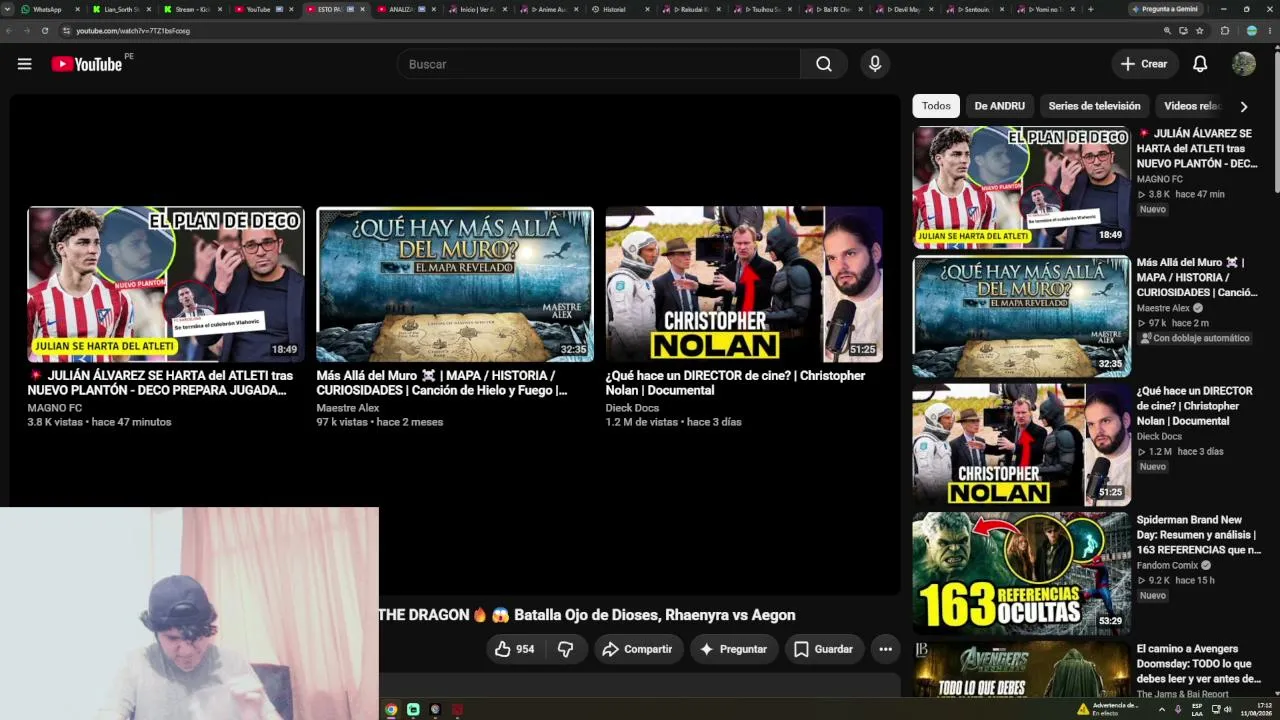Like the video with 954 likes
Viewport: 1280px width, 720px height.
coord(515,649)
